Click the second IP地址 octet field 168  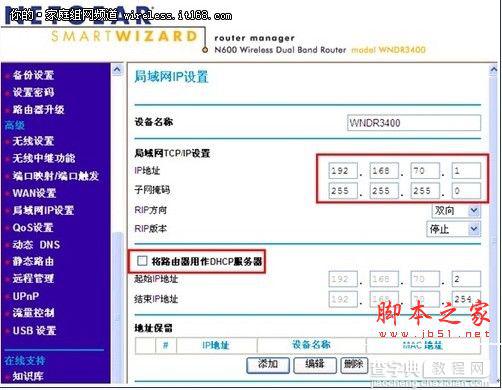(x=384, y=171)
